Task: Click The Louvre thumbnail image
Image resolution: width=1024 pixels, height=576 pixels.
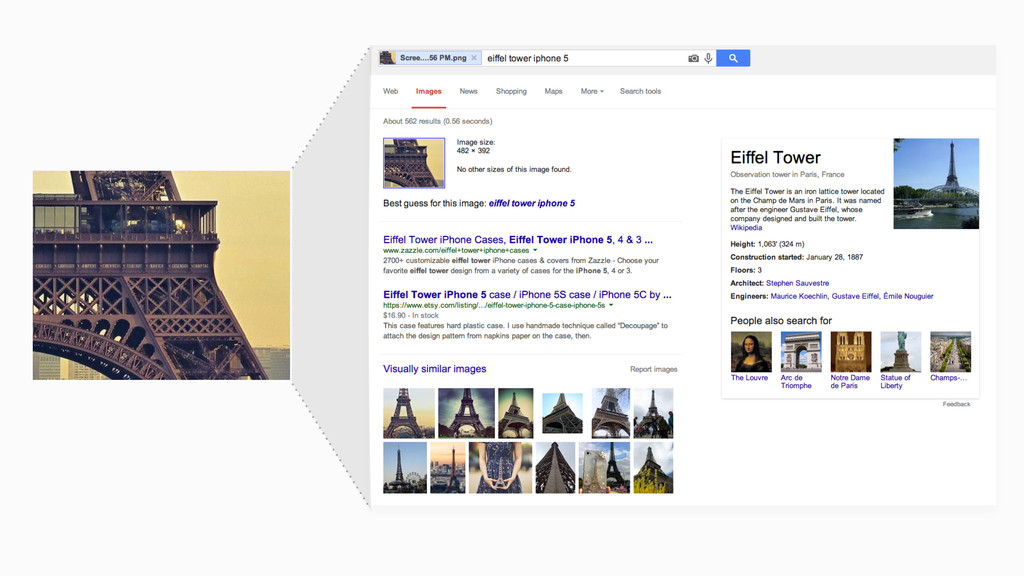Action: click(x=751, y=351)
